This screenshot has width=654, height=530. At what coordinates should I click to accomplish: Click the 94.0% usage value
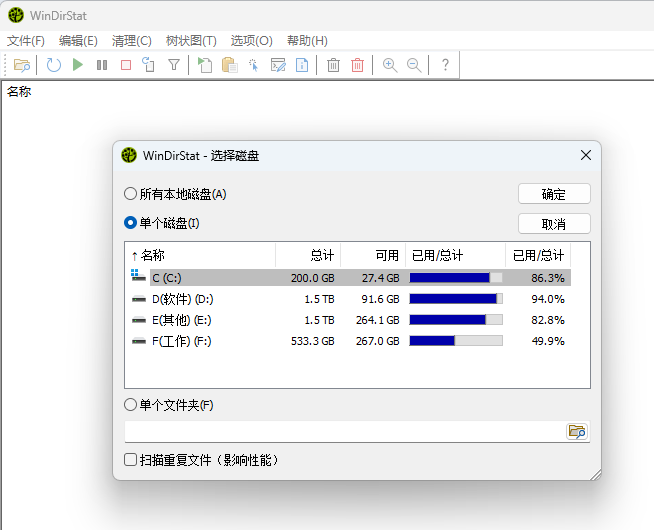(548, 299)
